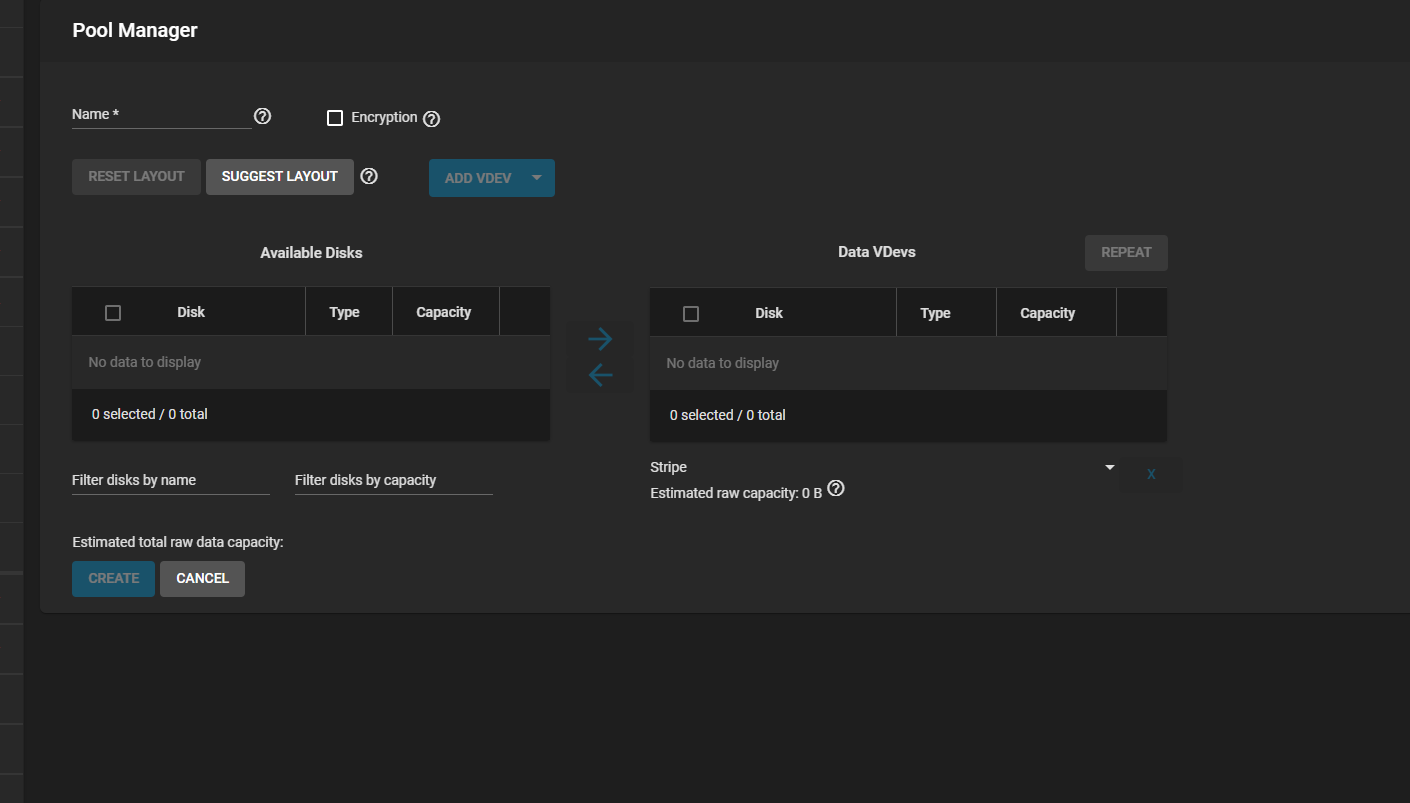This screenshot has height=803, width=1410.
Task: Focus the pool Name input field
Action: pyautogui.click(x=161, y=115)
